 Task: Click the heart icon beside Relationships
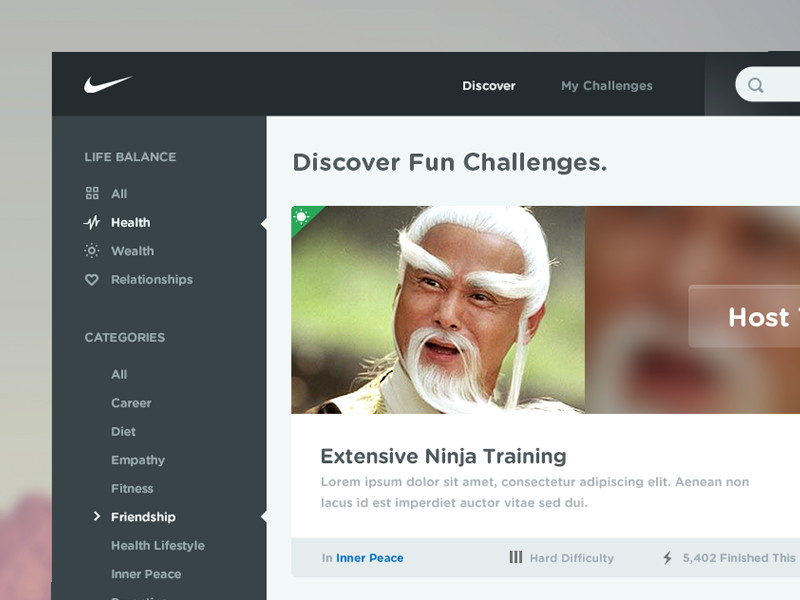92,280
